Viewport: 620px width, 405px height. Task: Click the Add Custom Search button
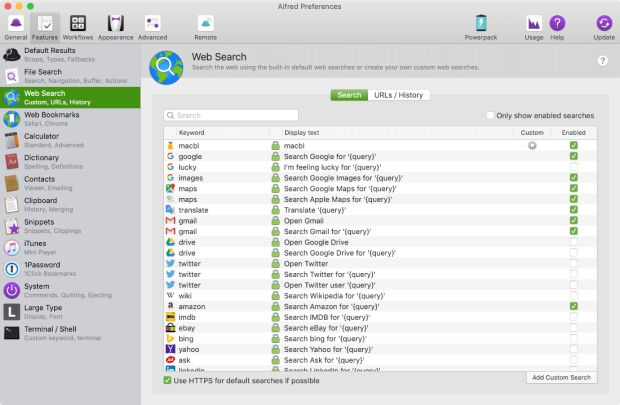[x=561, y=377]
